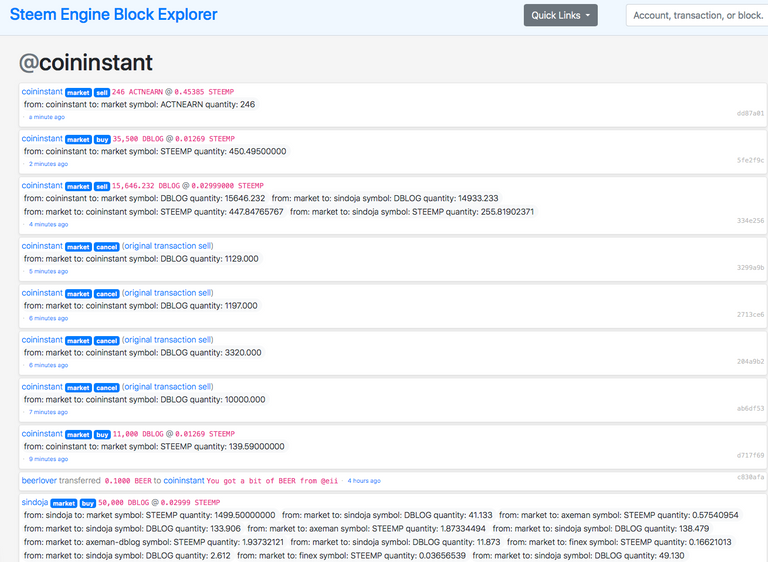Open transaction hash 2713ce6
The height and width of the screenshot is (562, 768).
click(x=750, y=315)
